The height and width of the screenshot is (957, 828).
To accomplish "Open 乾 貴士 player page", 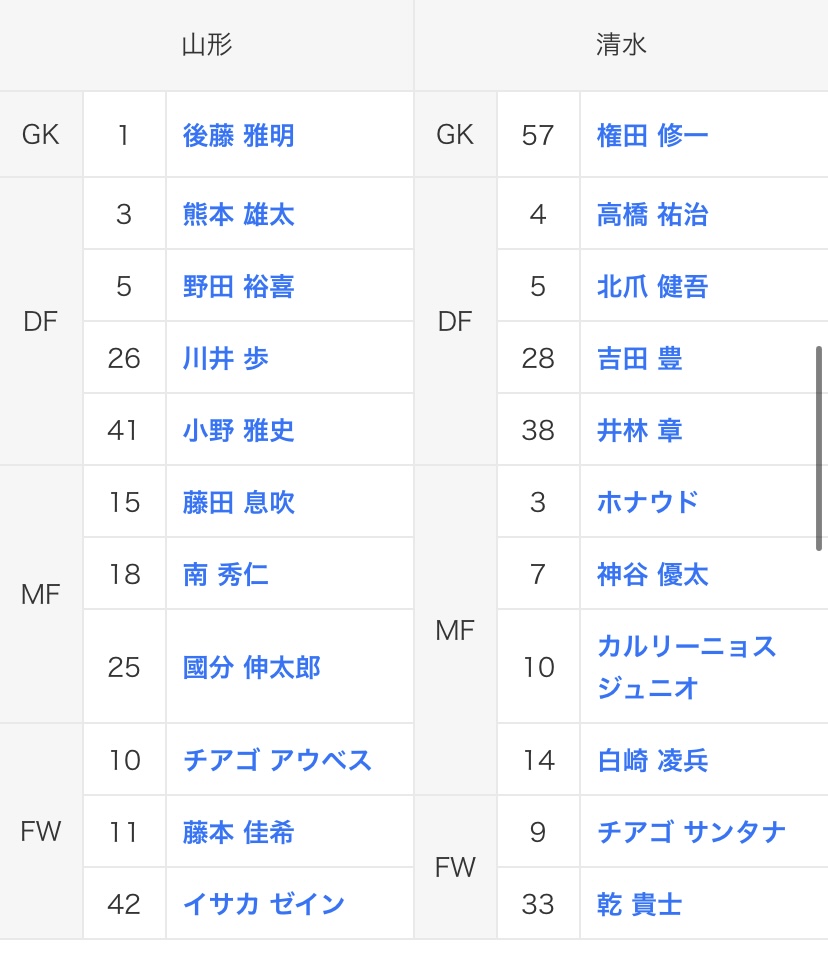I will point(639,905).
